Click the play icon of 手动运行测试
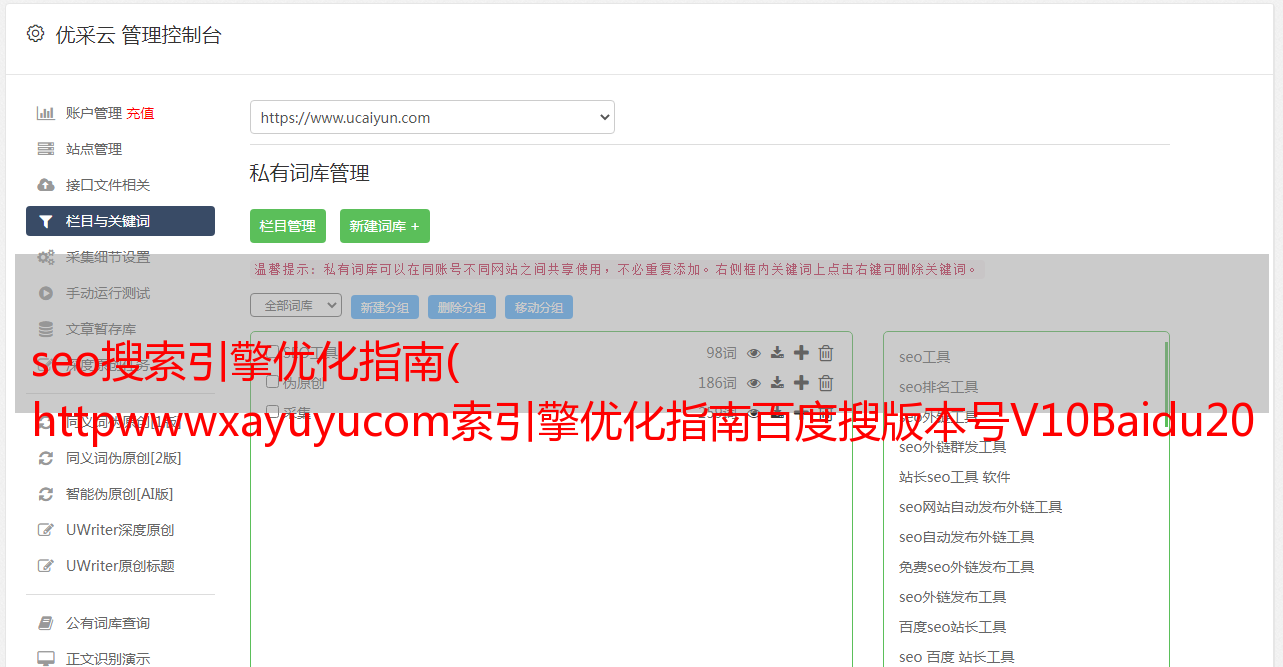 (46, 293)
